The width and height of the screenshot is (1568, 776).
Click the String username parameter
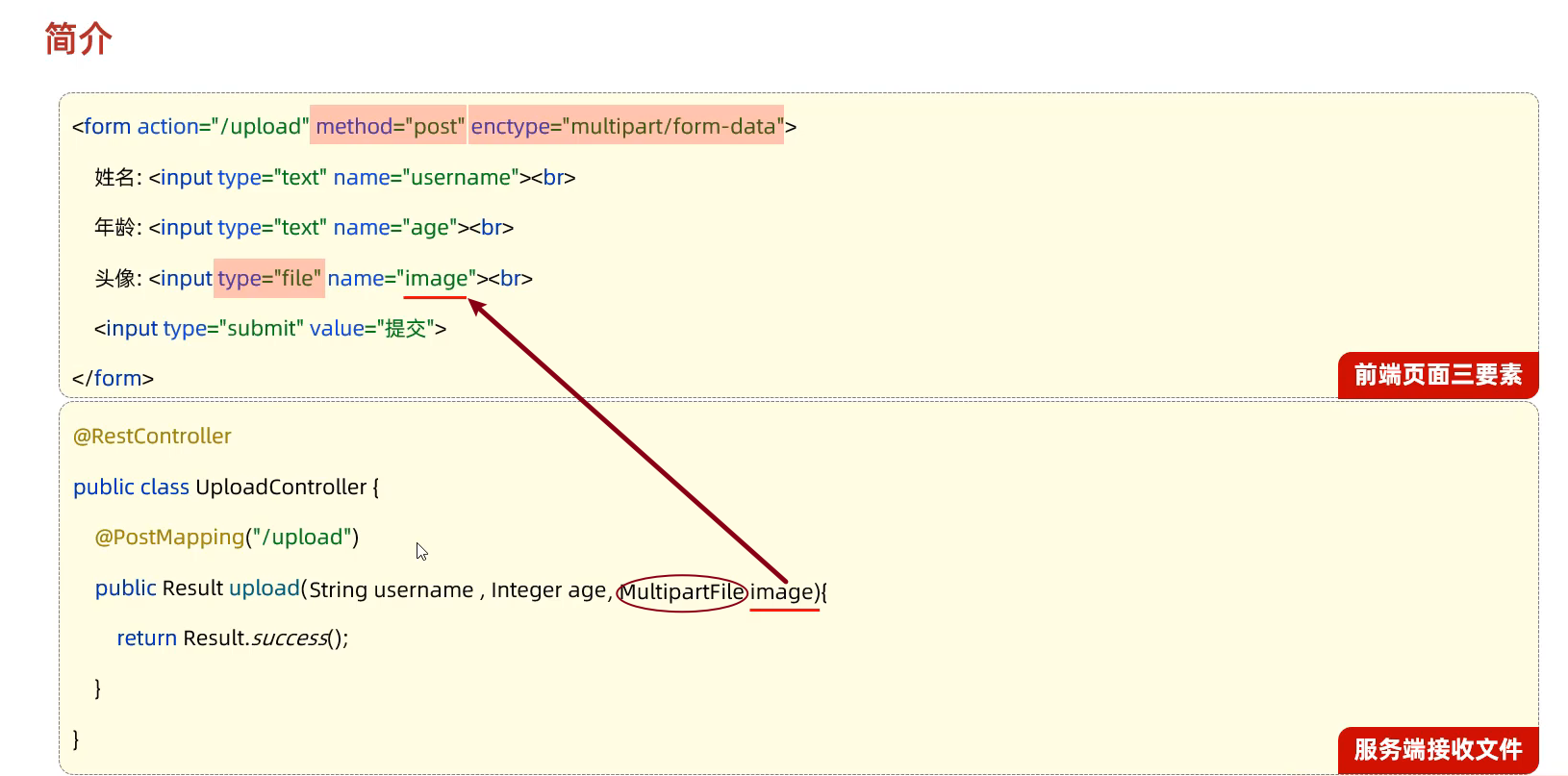[x=391, y=589]
